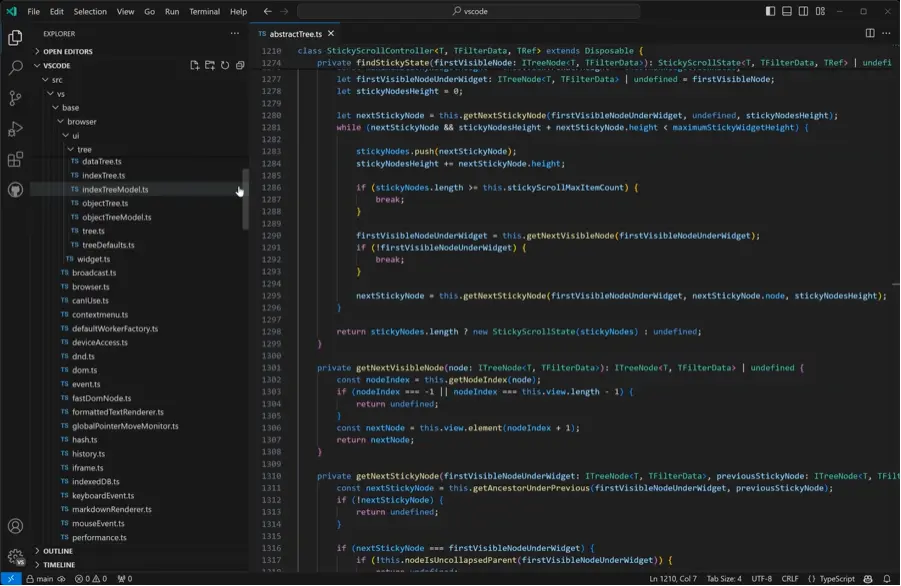The image size is (901, 586).
Task: Open the Terminal menu
Action: click(x=205, y=11)
